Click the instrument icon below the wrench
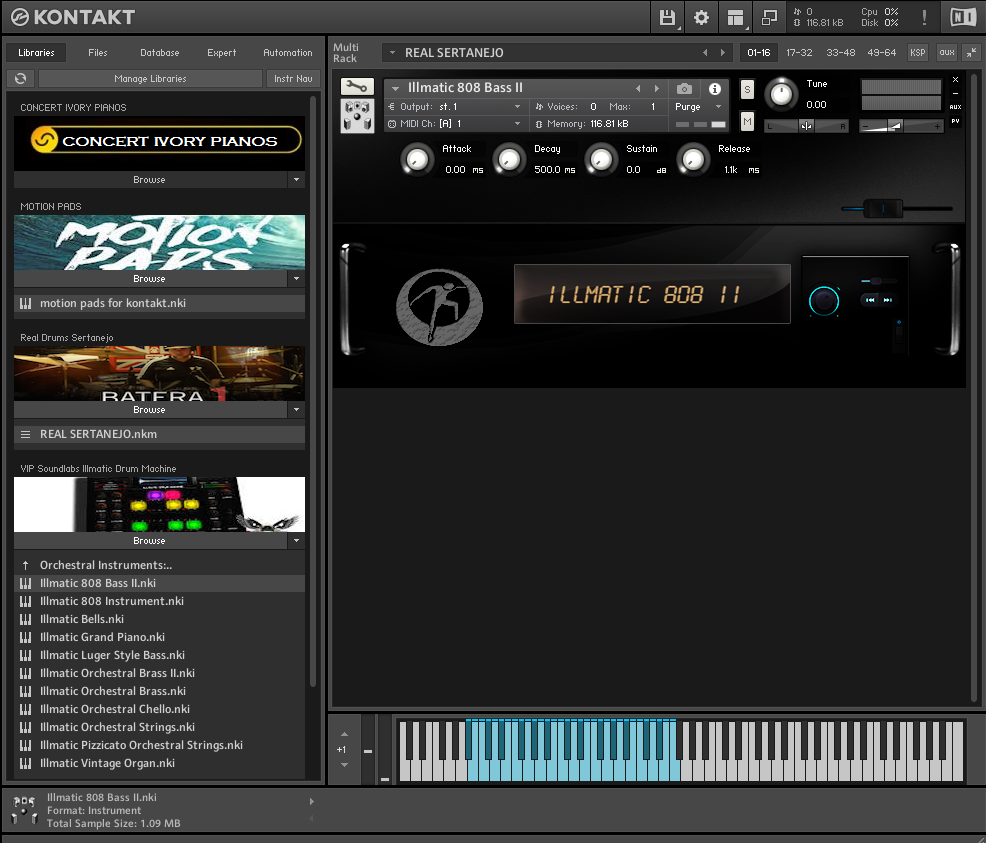 (x=357, y=116)
